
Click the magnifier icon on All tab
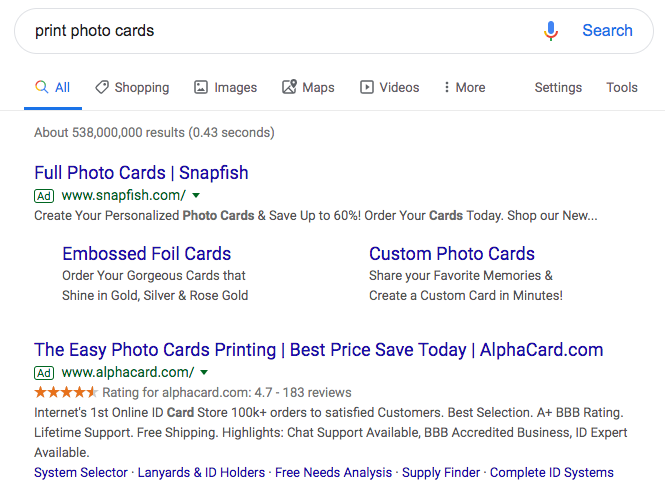coord(42,87)
